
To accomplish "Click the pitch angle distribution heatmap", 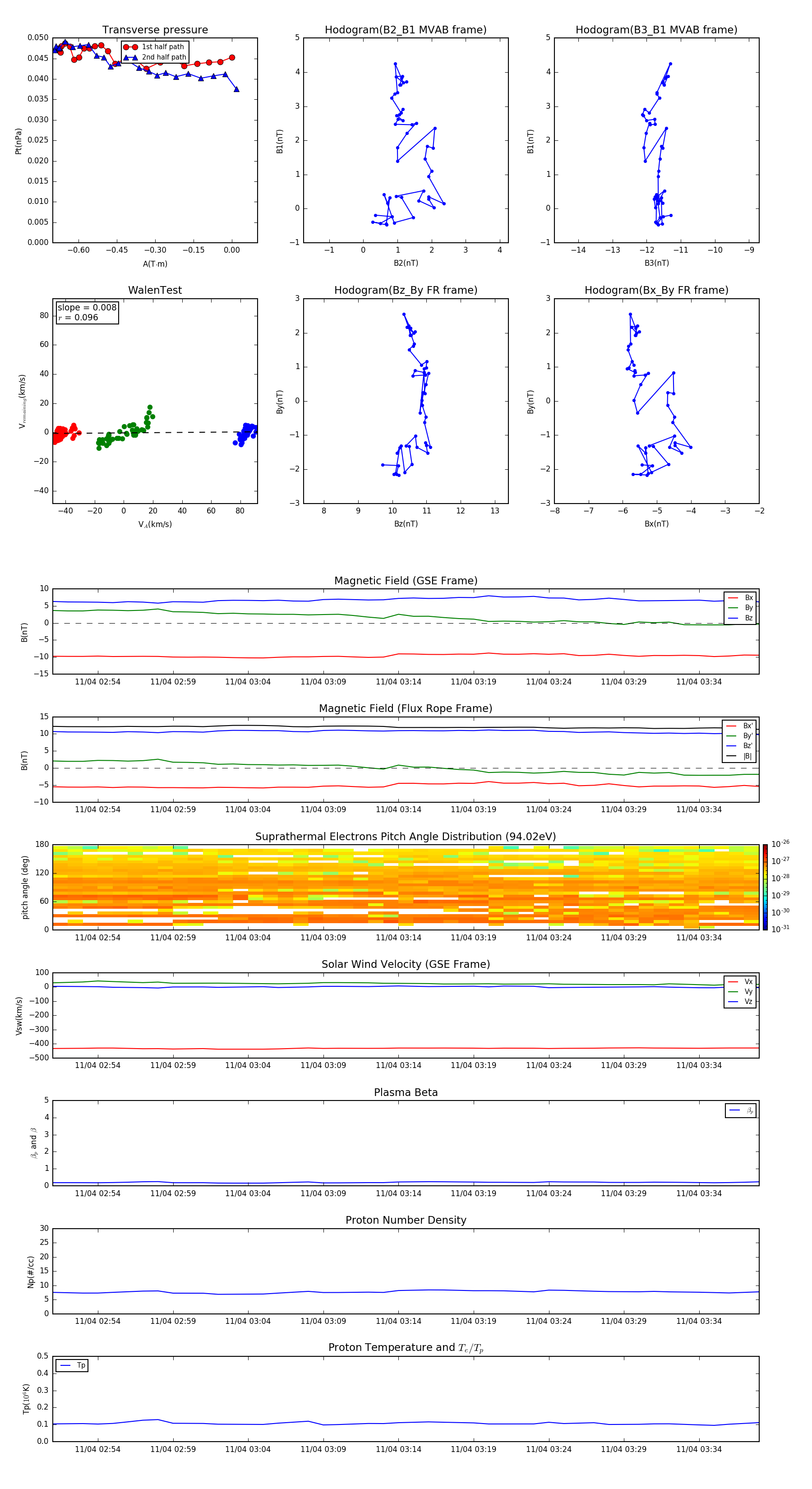I will point(406,887).
